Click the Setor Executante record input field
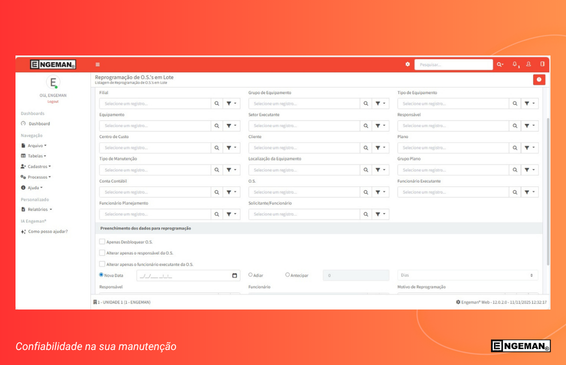566x365 pixels. (304, 126)
